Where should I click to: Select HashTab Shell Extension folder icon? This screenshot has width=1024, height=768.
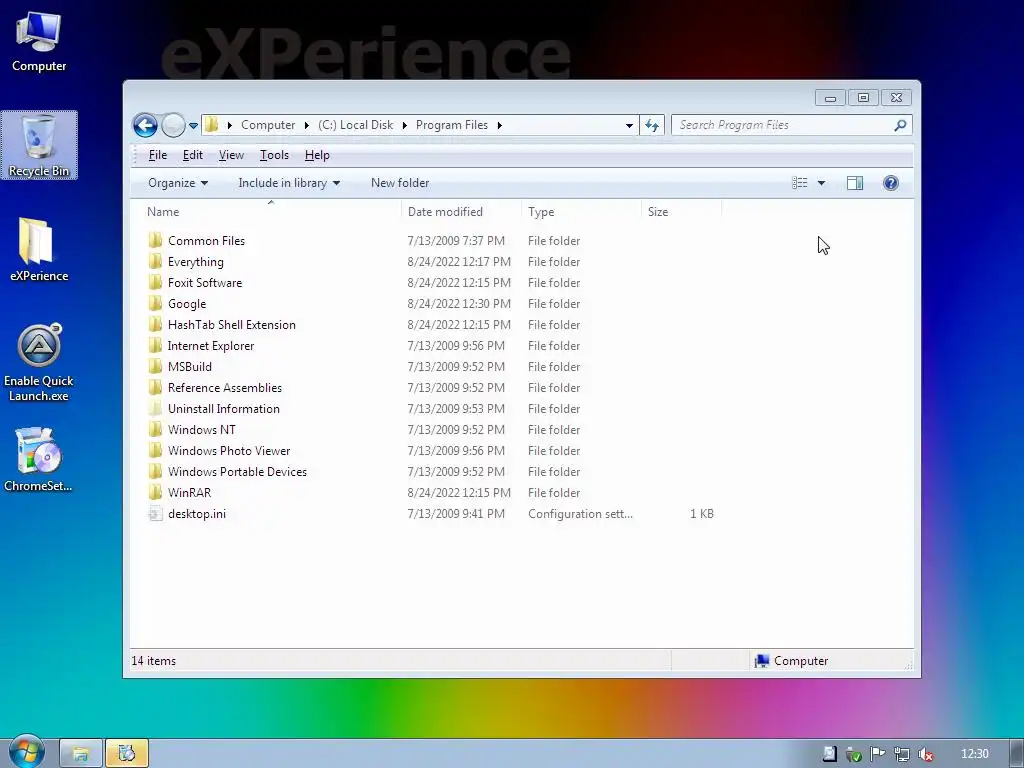click(155, 325)
